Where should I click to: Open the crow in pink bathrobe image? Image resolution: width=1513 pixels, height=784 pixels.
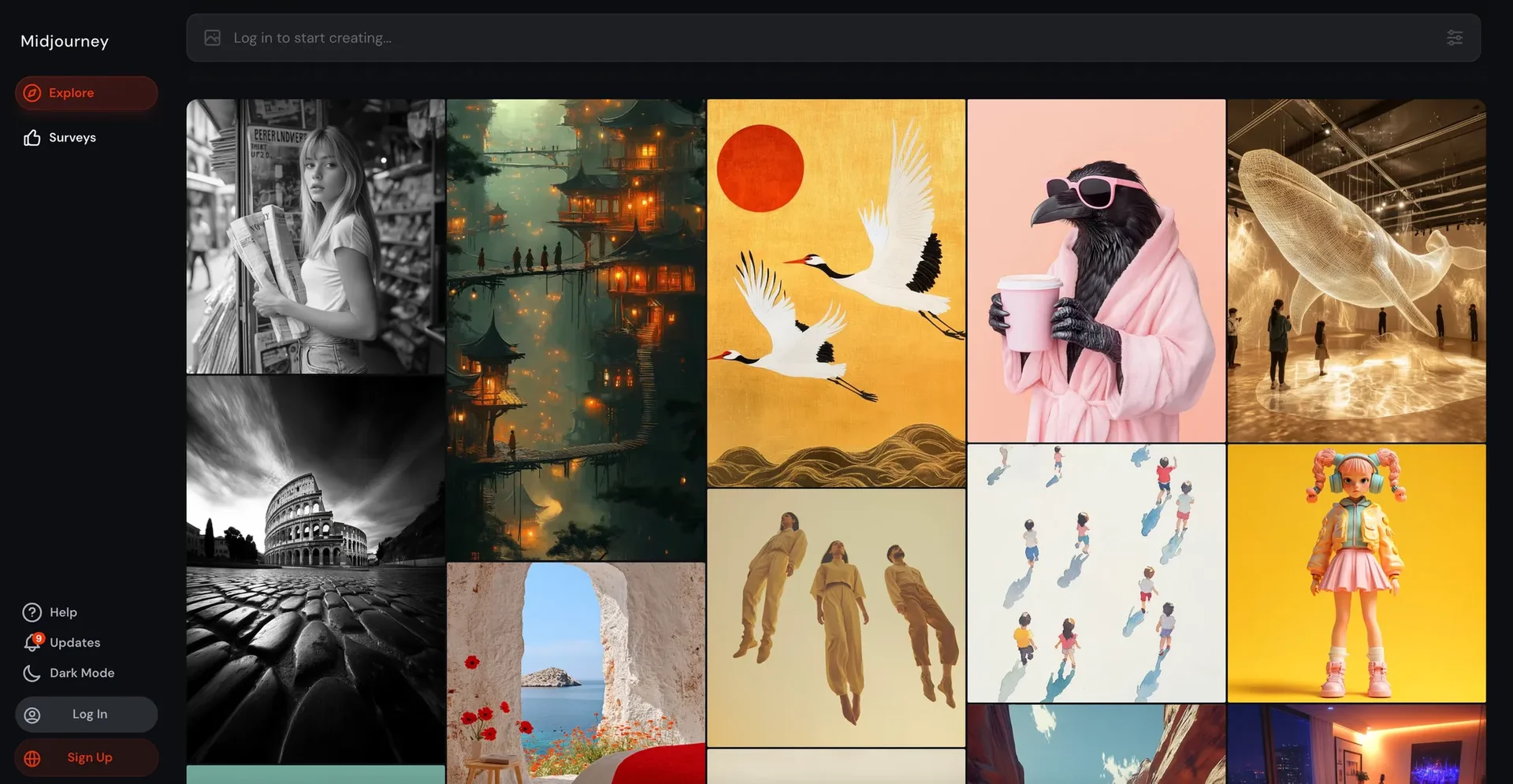[1096, 270]
